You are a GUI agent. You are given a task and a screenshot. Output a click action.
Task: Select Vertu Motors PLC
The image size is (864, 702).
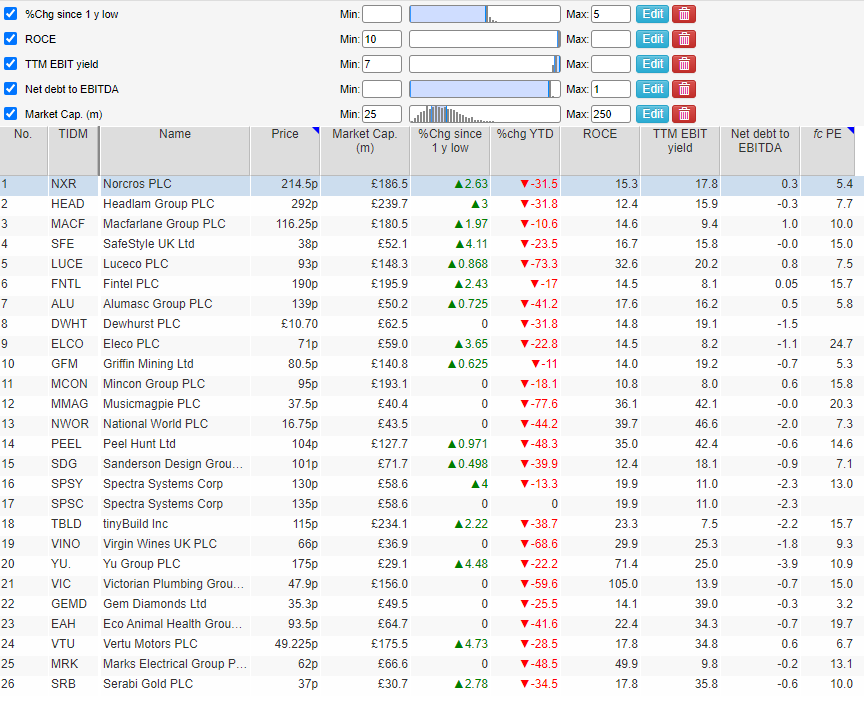(150, 644)
